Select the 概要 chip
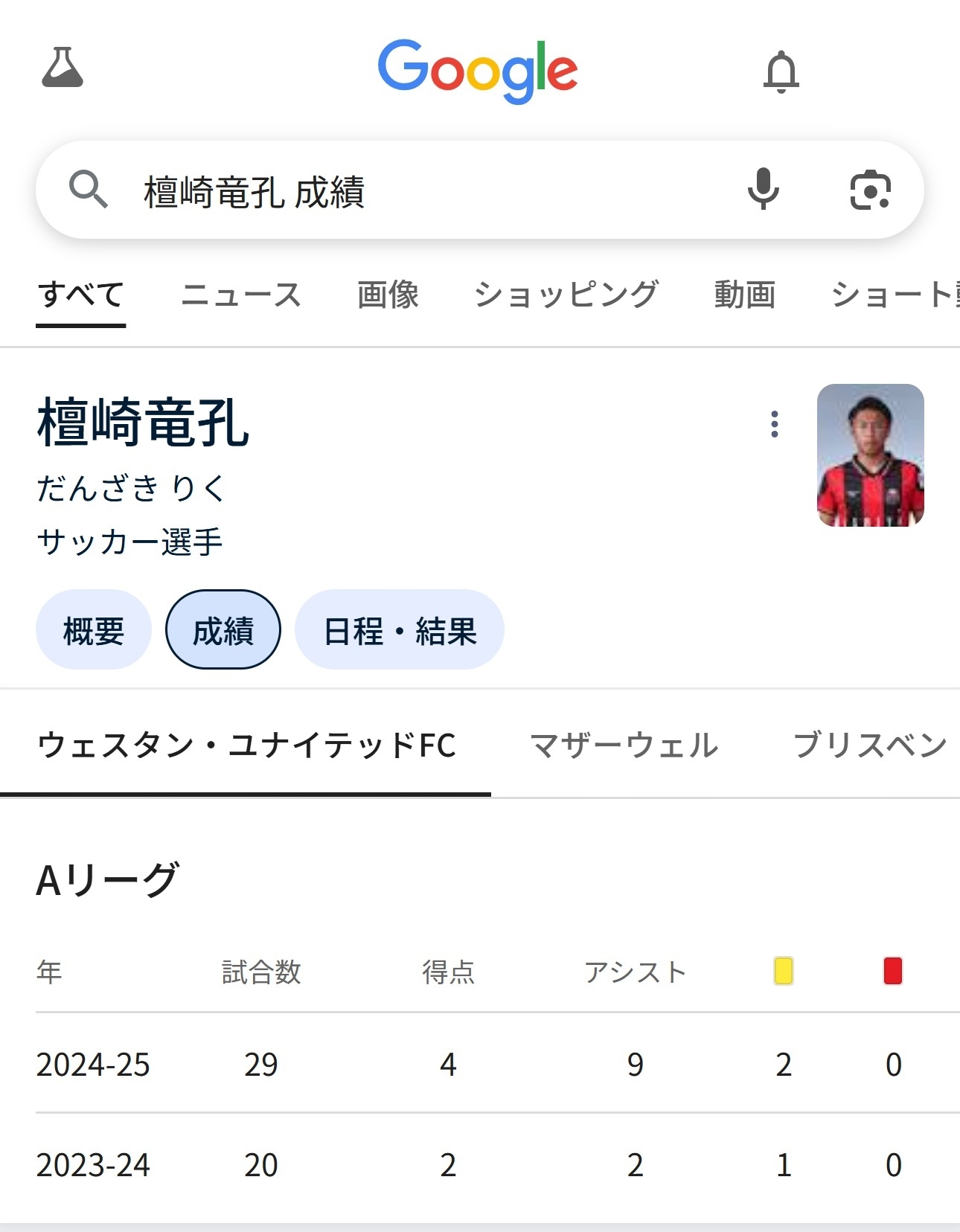Viewport: 960px width, 1232px height. point(94,630)
